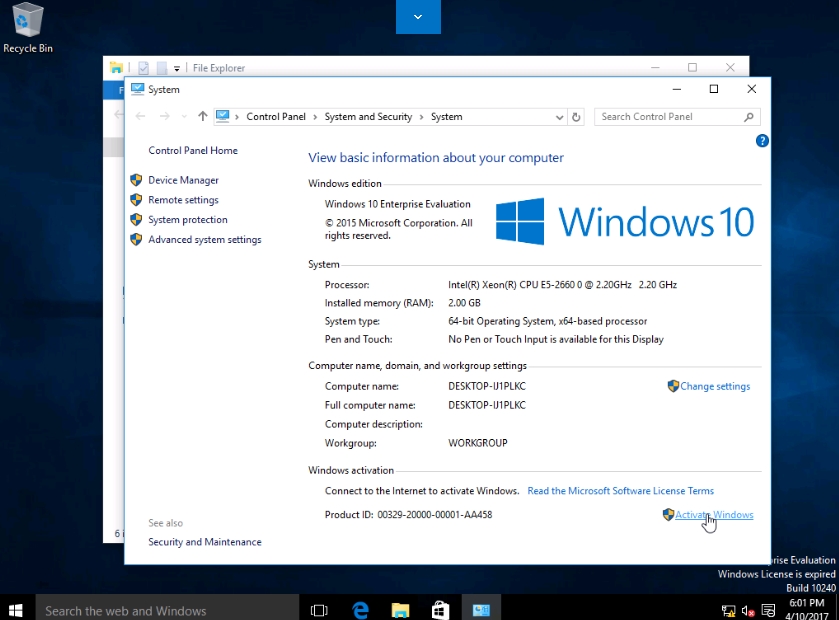Refresh the System control panel page
The image size is (839, 620).
(x=576, y=117)
